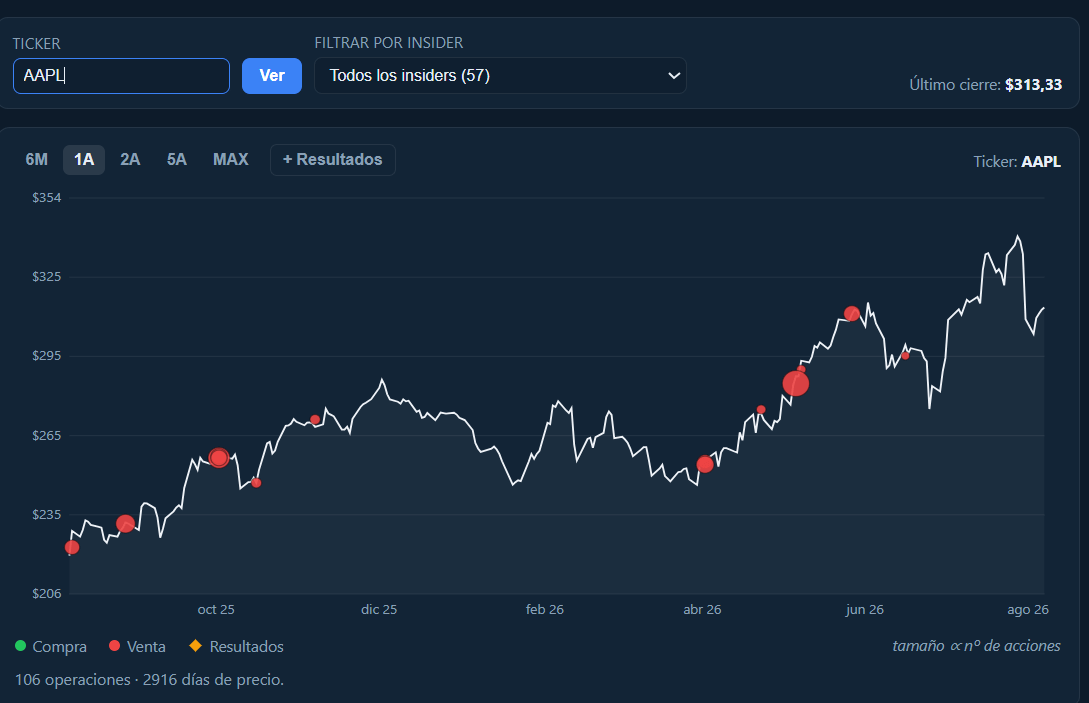Select the 1A time range

click(x=84, y=160)
